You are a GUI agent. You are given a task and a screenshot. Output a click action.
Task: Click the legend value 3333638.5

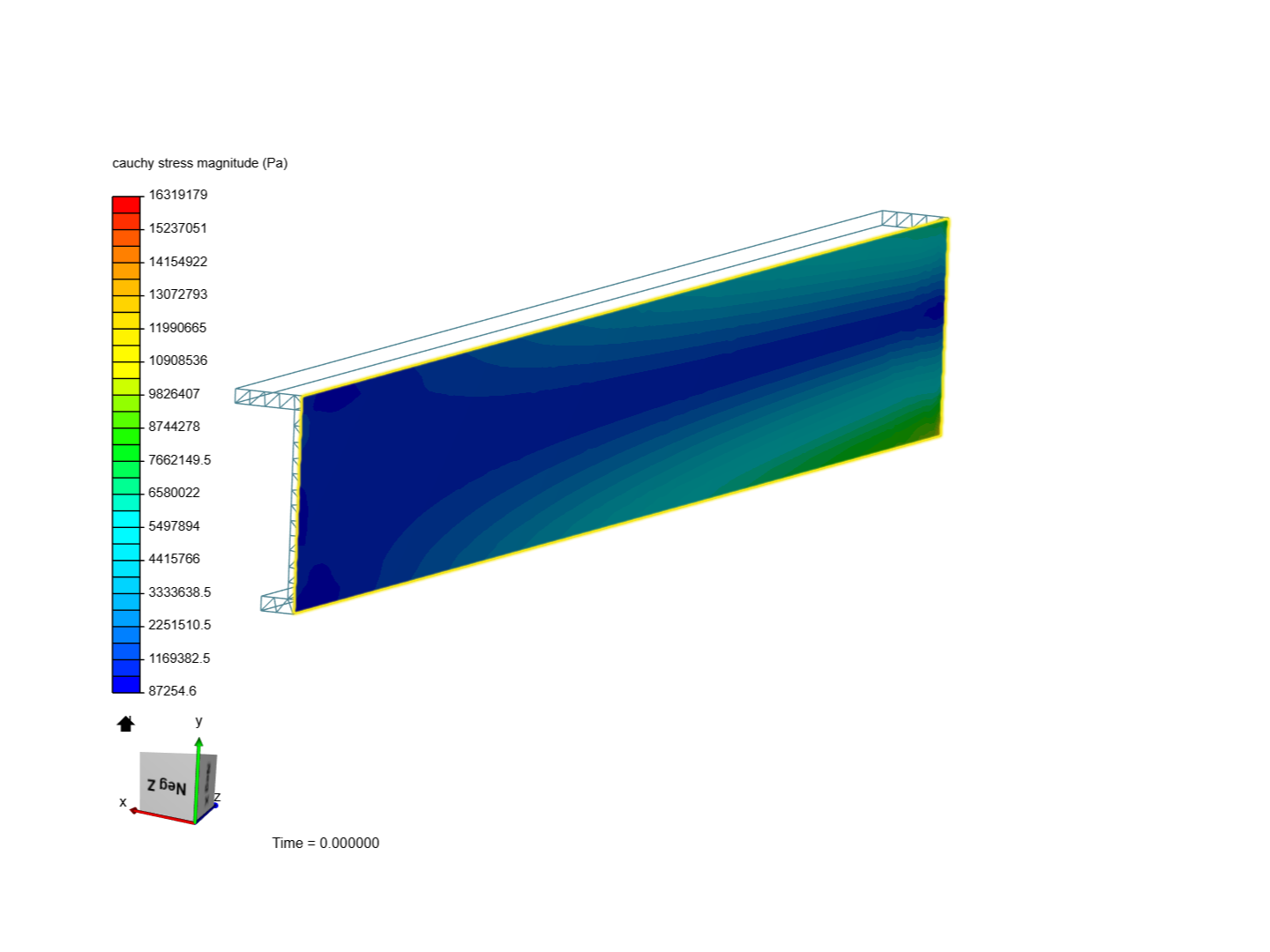(x=180, y=592)
